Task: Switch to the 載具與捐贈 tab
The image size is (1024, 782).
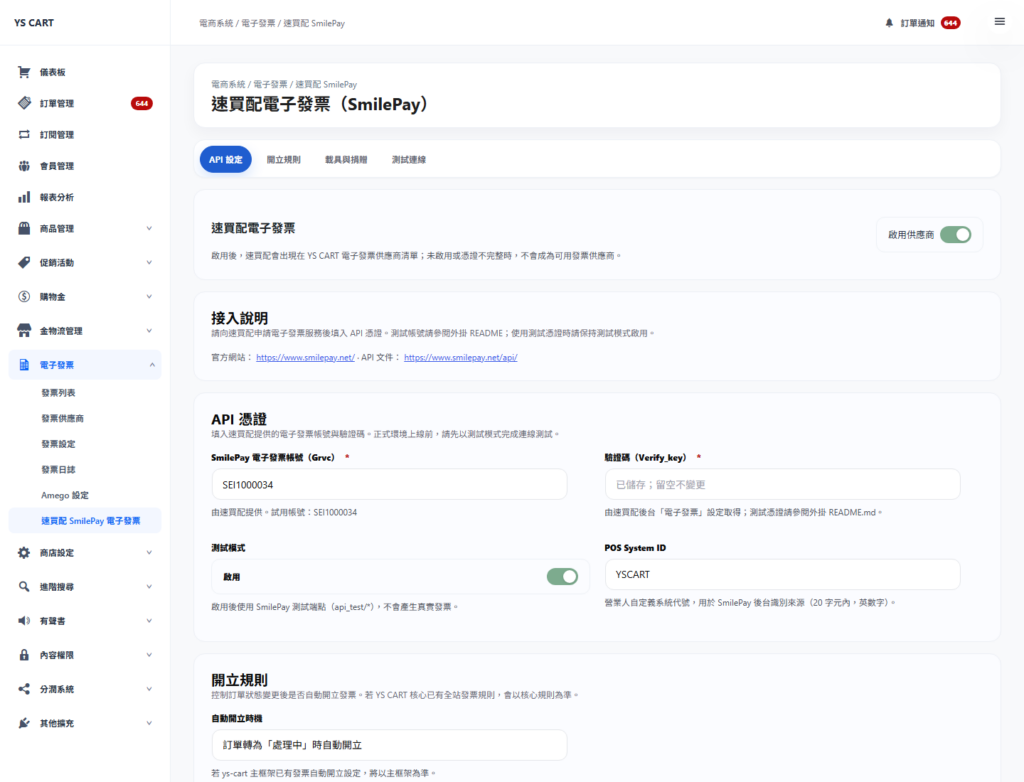Action: [x=346, y=159]
